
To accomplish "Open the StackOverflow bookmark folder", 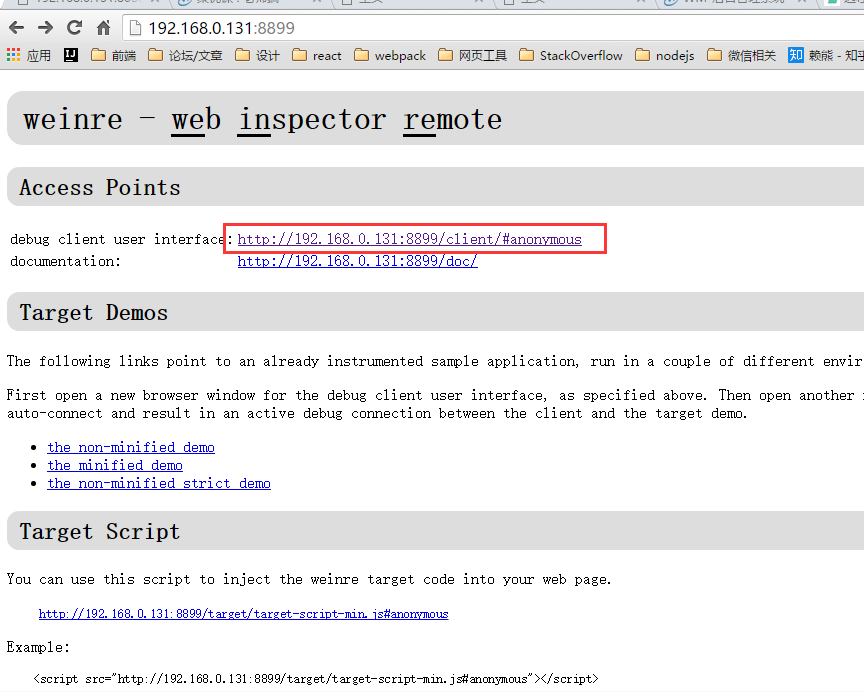I will (x=571, y=55).
